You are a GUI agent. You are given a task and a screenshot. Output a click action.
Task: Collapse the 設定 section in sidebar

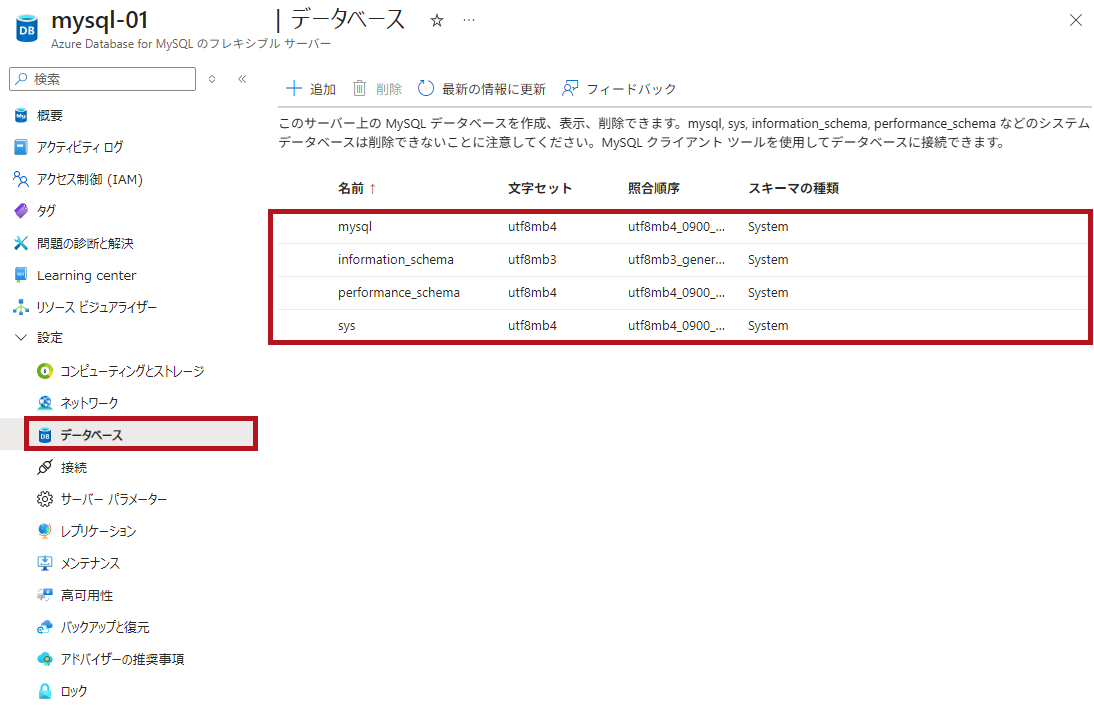(x=21, y=338)
